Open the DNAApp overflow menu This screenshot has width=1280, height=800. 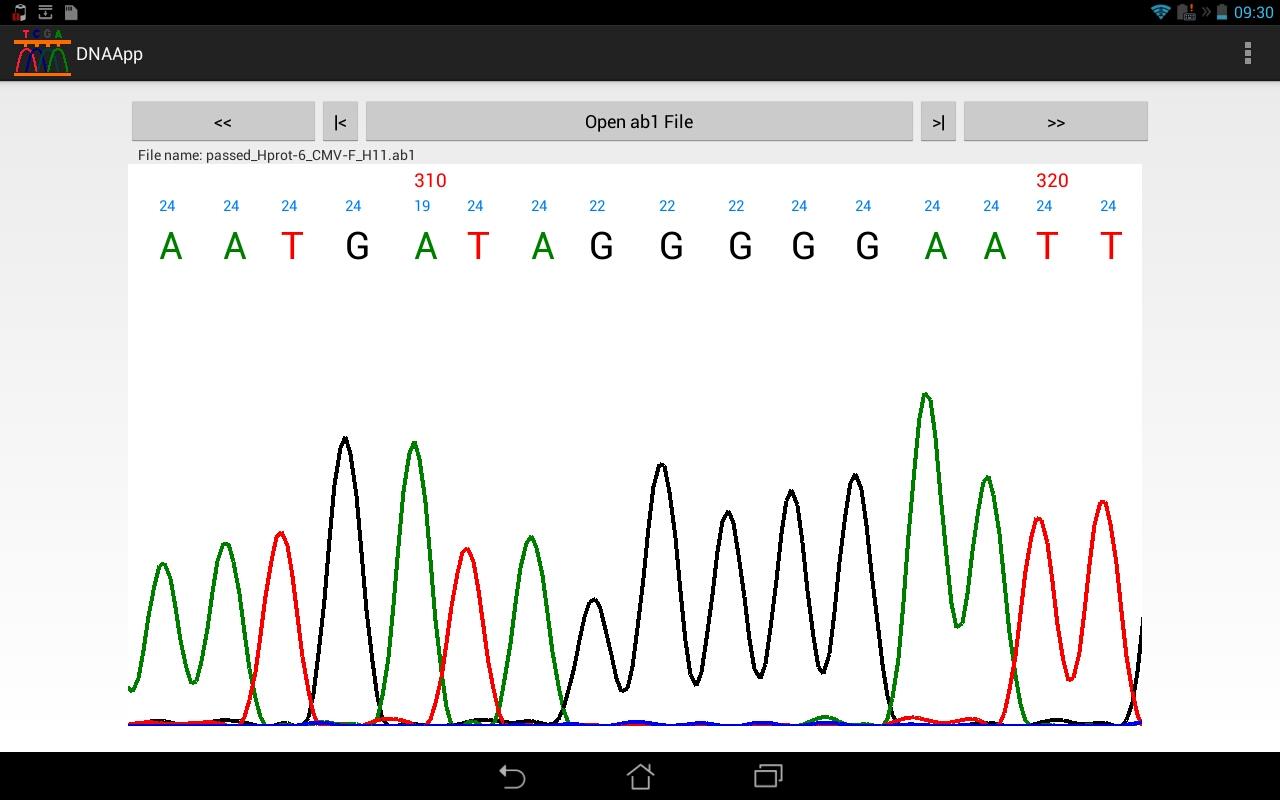(1247, 53)
